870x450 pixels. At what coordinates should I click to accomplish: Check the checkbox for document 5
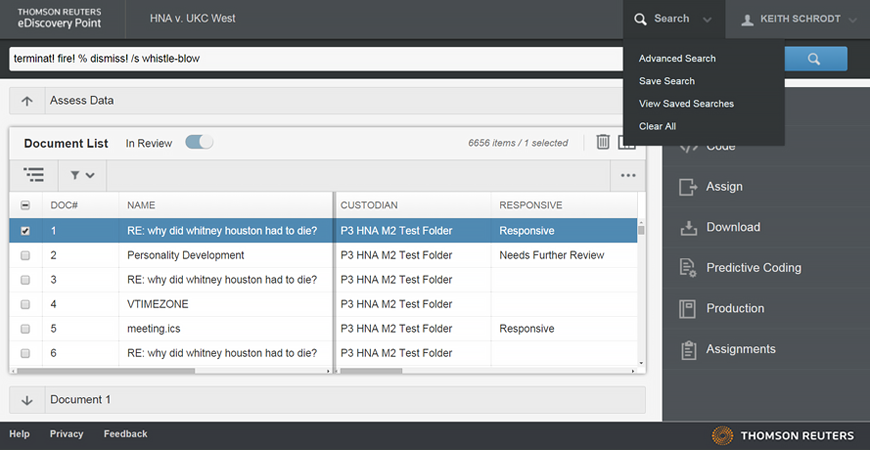pyautogui.click(x=25, y=329)
